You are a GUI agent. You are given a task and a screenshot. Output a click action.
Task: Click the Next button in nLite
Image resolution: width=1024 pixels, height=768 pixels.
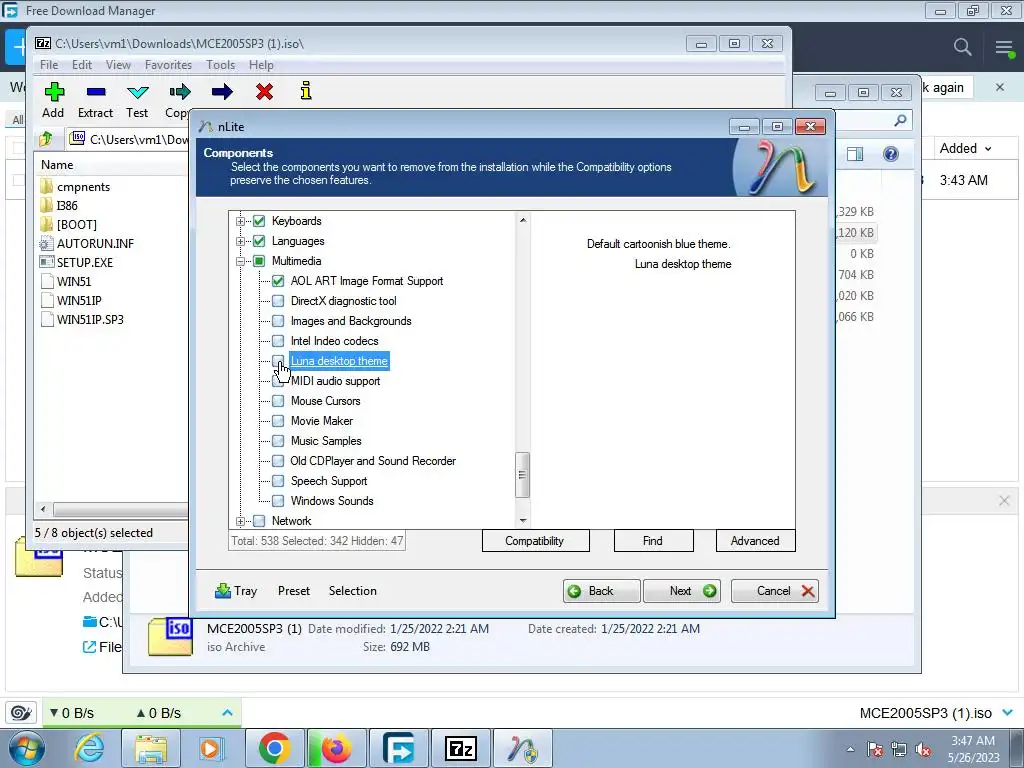click(x=682, y=591)
